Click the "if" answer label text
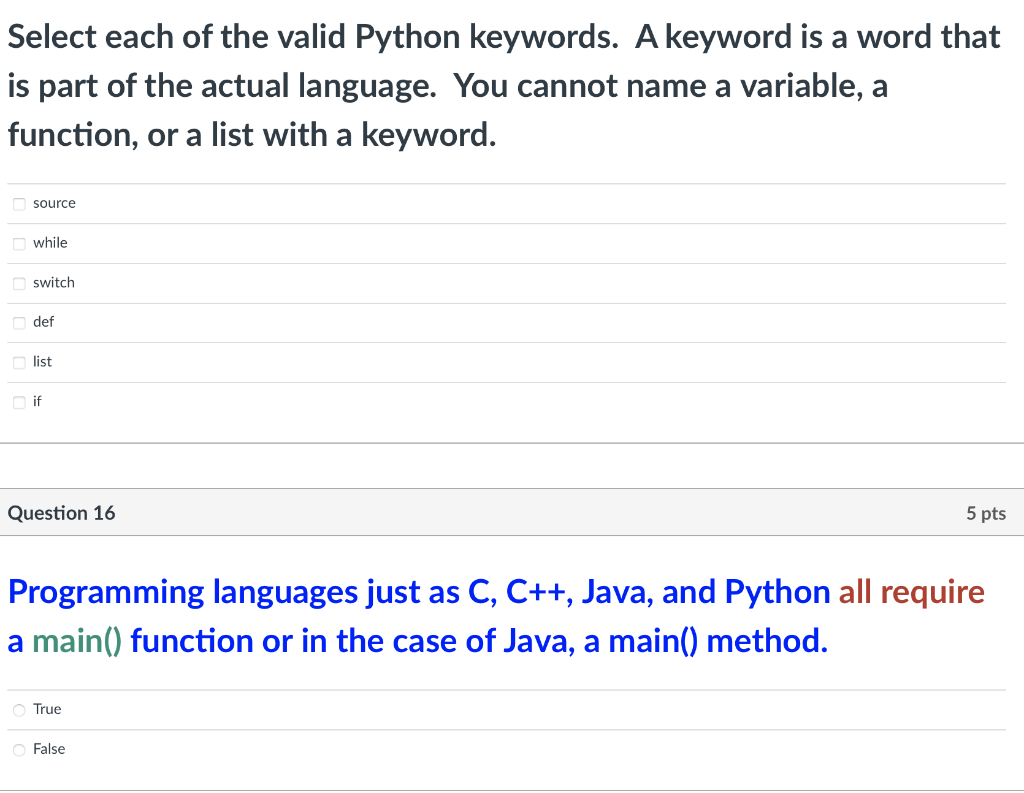Image resolution: width=1024 pixels, height=793 pixels. [x=38, y=402]
